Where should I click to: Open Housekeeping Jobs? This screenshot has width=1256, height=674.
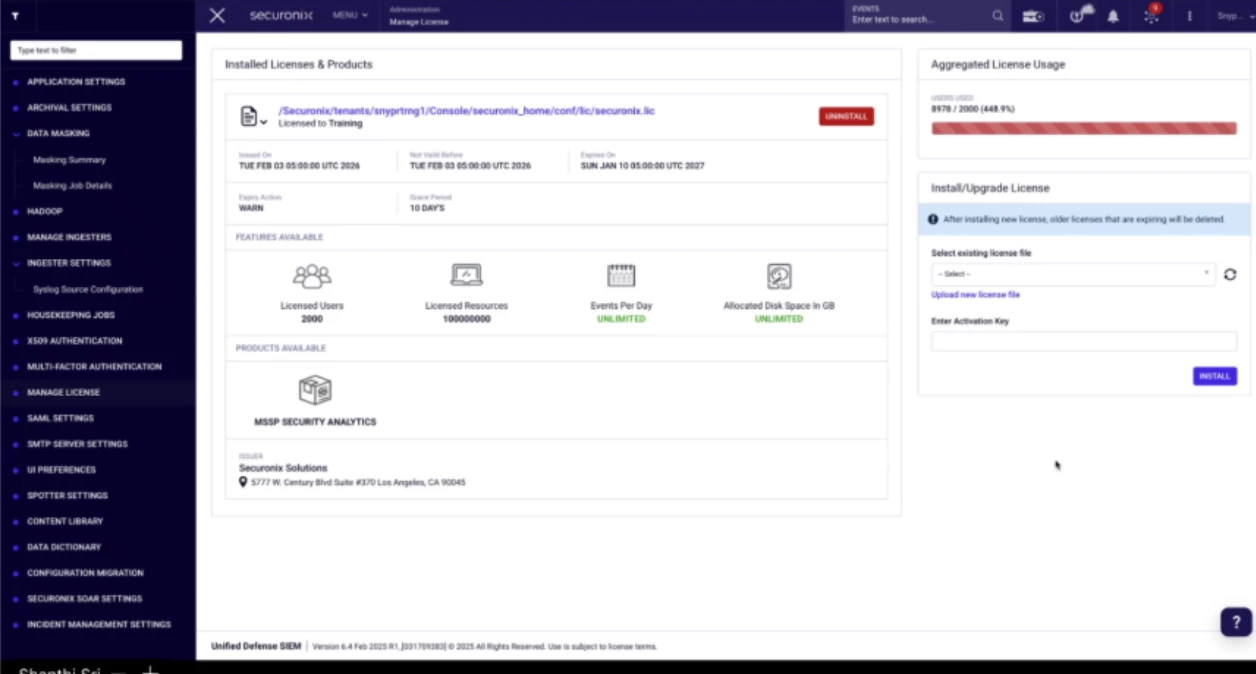coord(71,315)
